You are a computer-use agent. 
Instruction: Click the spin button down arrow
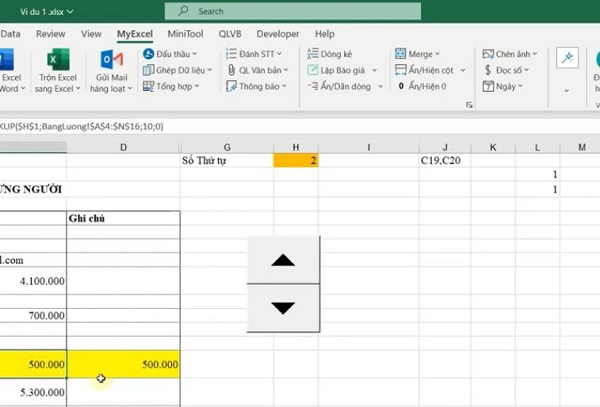tap(283, 308)
